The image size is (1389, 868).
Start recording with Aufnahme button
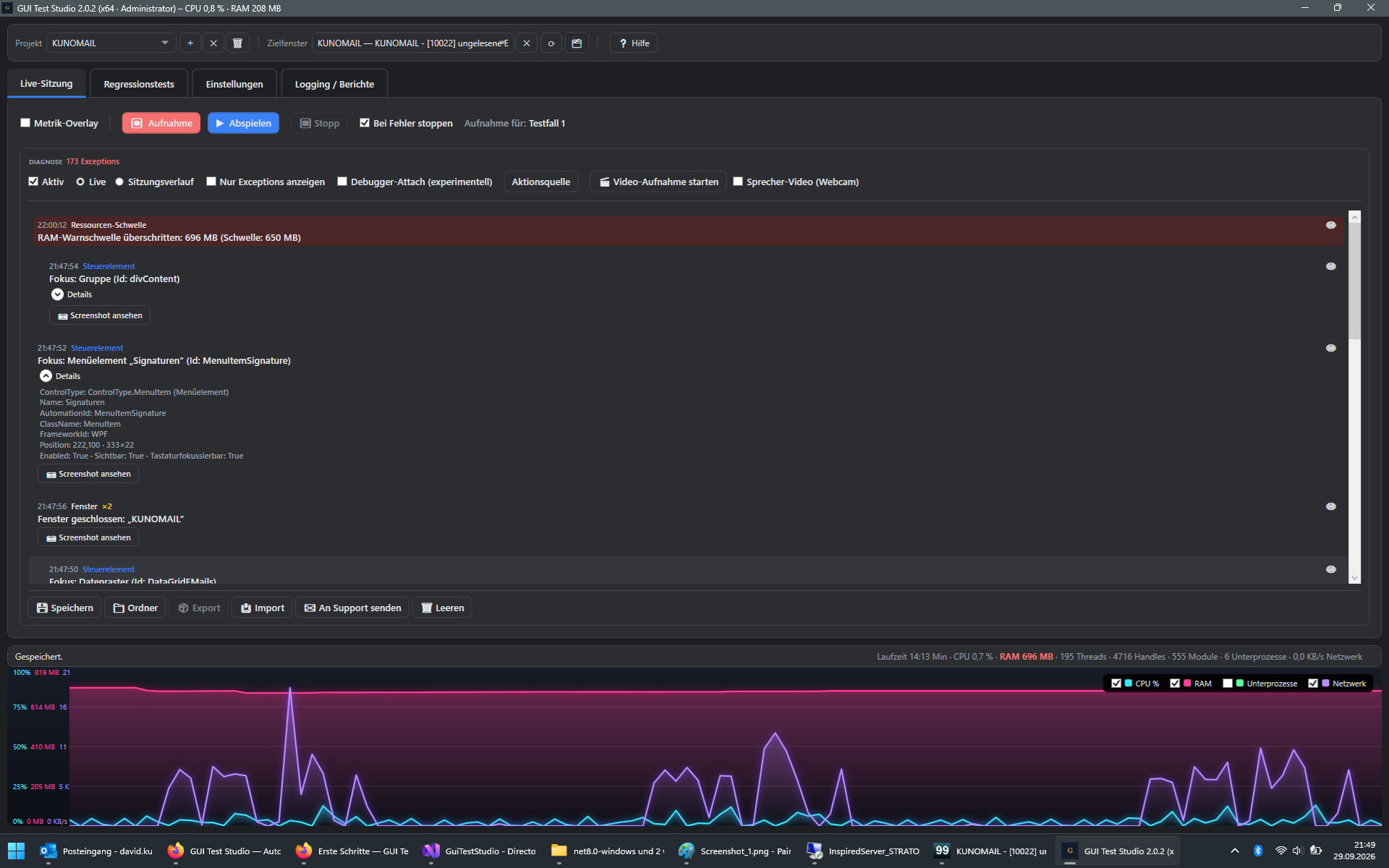161,123
